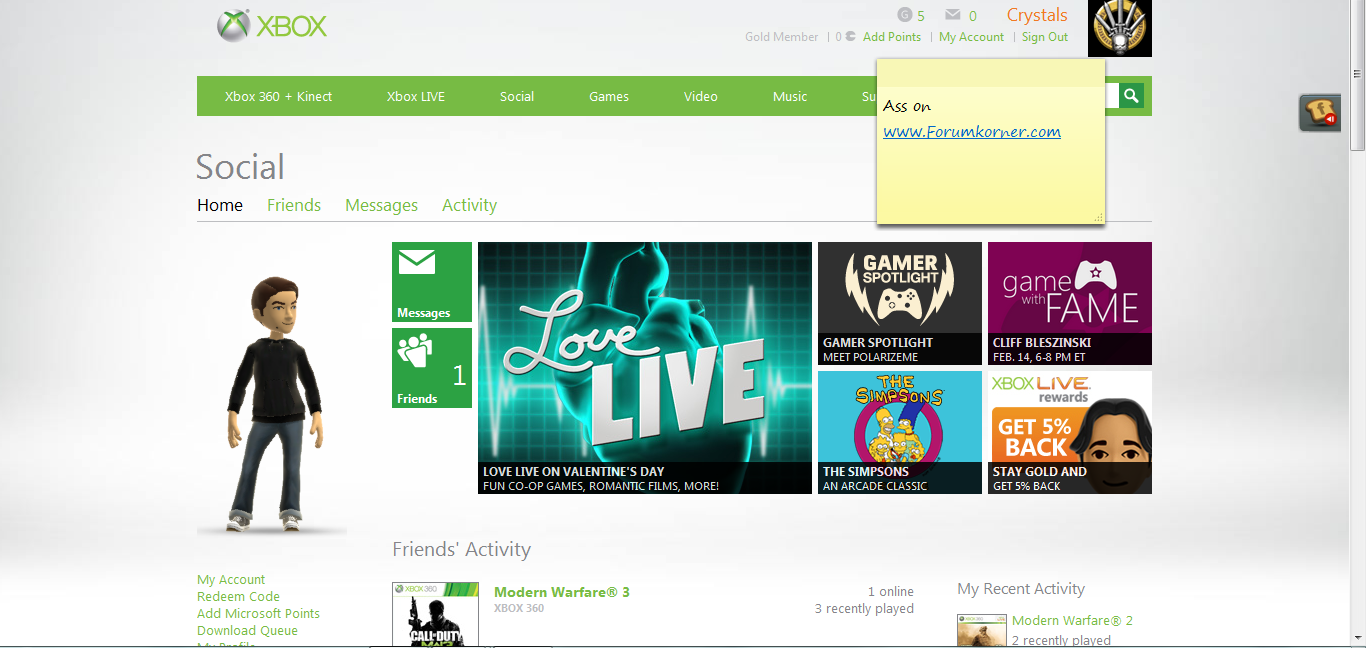Viewport: 1366px width, 648px height.
Task: Open the green Friends tile
Action: pos(432,368)
